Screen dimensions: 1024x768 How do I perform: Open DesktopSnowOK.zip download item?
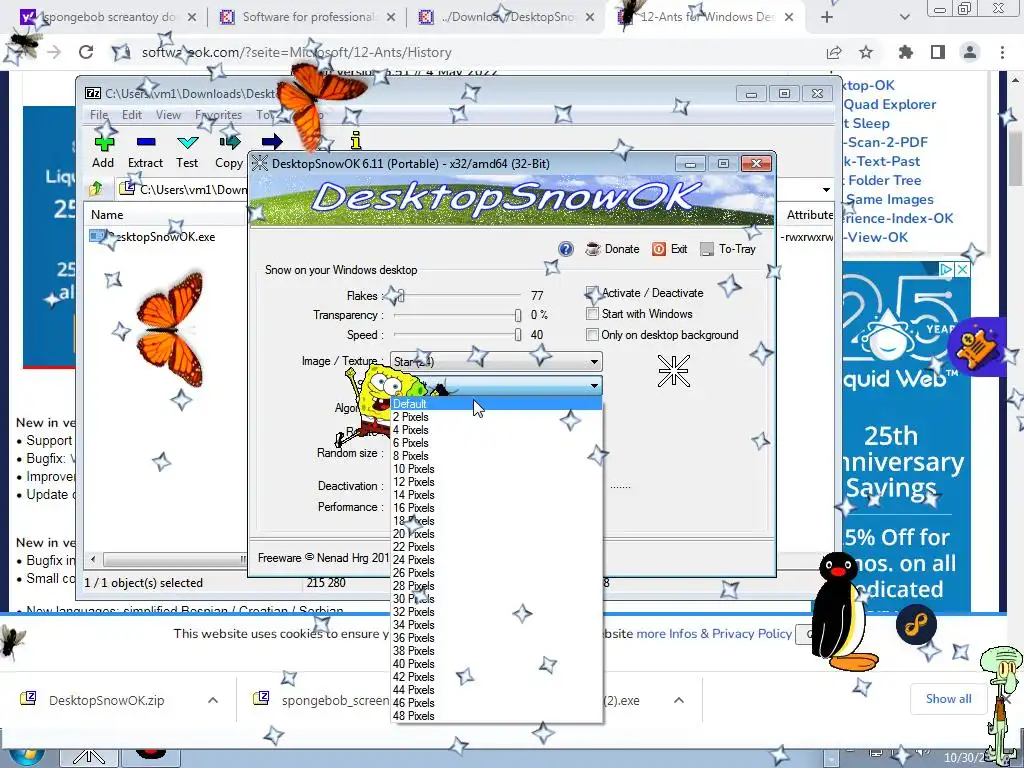click(106, 700)
